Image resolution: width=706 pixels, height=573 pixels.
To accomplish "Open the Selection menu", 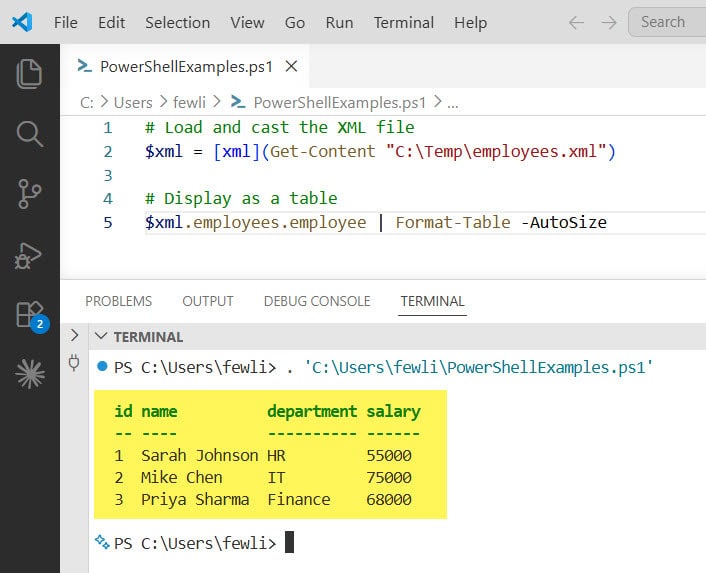I will [177, 23].
